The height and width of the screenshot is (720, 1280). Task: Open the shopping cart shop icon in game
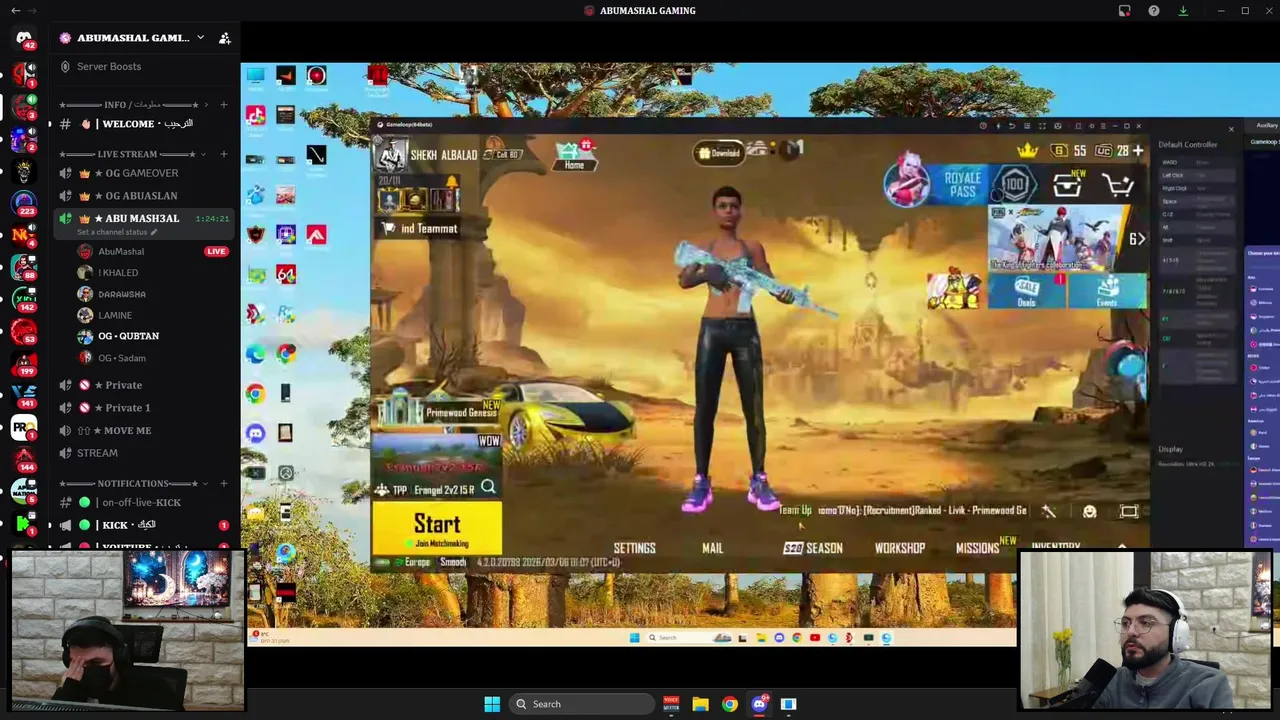[x=1117, y=185]
